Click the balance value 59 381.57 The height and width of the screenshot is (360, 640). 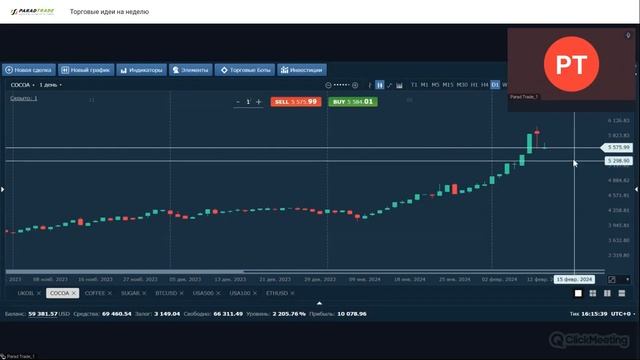[x=43, y=314]
